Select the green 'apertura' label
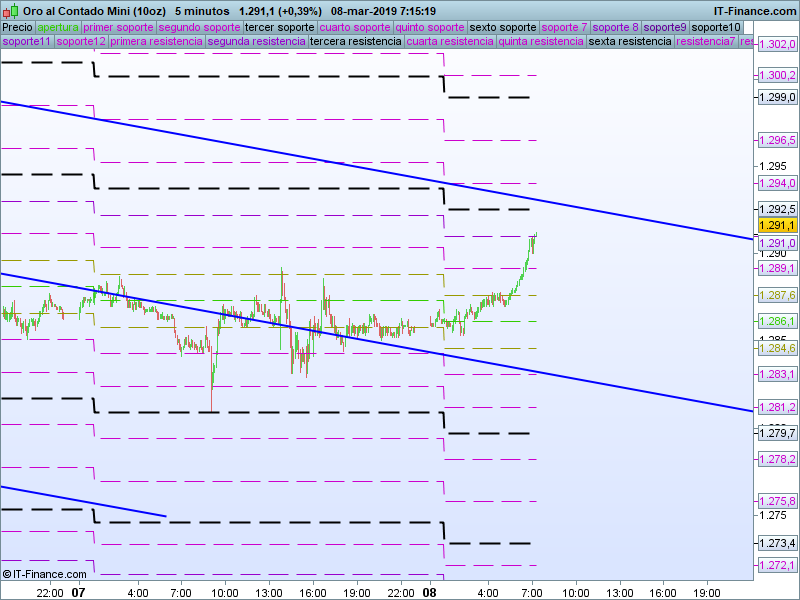Image resolution: width=800 pixels, height=600 pixels. pyautogui.click(x=58, y=27)
